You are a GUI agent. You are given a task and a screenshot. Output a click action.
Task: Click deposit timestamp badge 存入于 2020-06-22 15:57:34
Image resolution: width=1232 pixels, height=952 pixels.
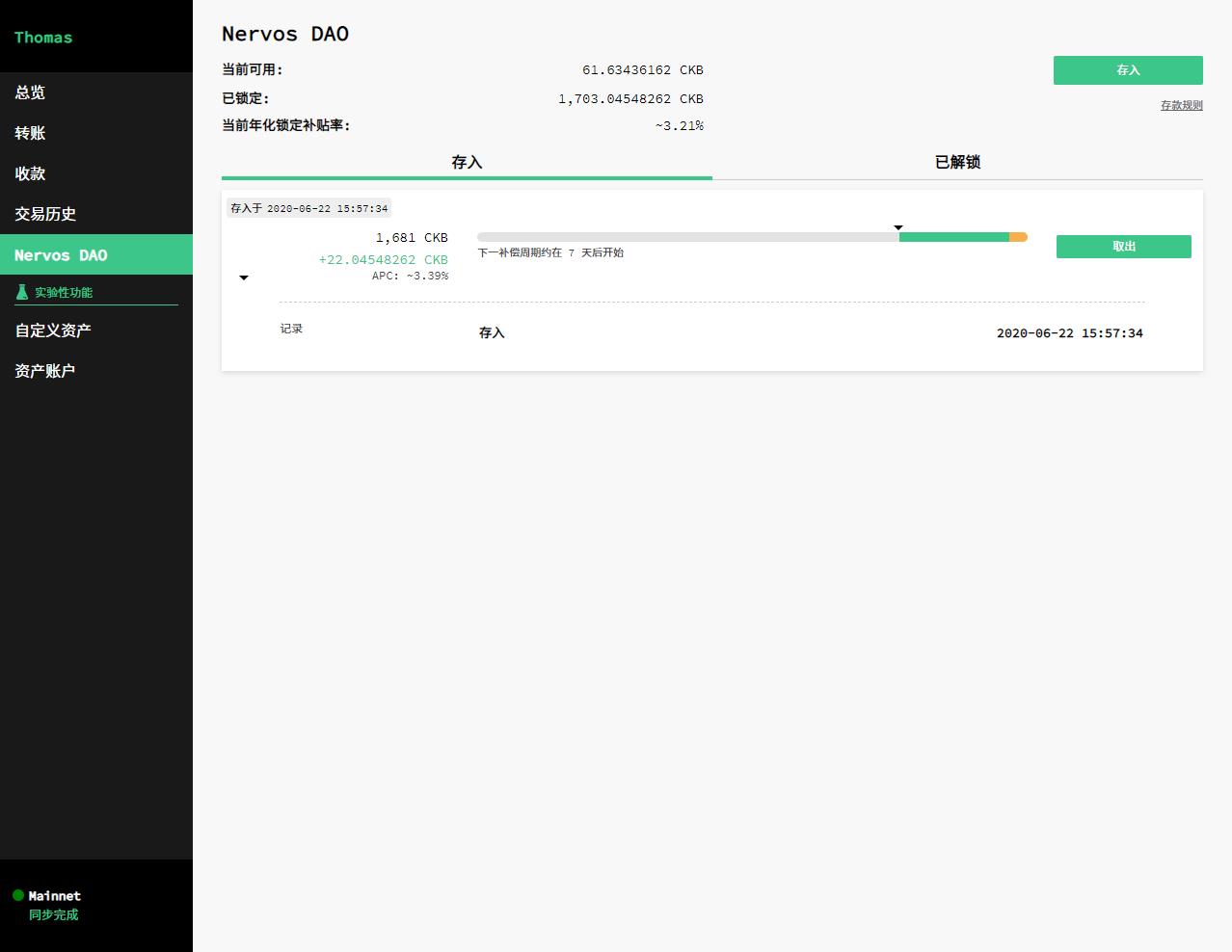tap(309, 208)
